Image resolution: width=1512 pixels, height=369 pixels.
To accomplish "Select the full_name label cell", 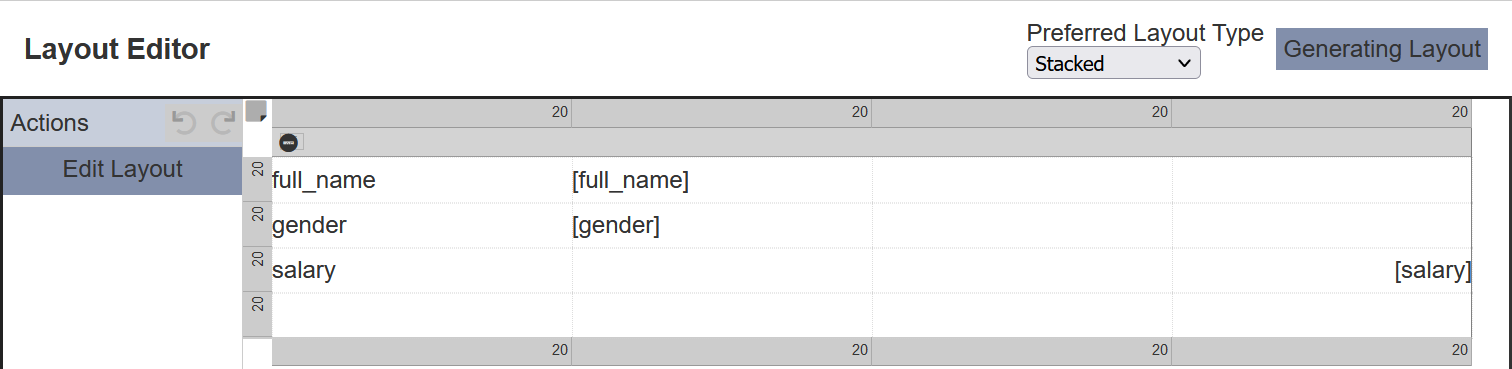I will 422,180.
